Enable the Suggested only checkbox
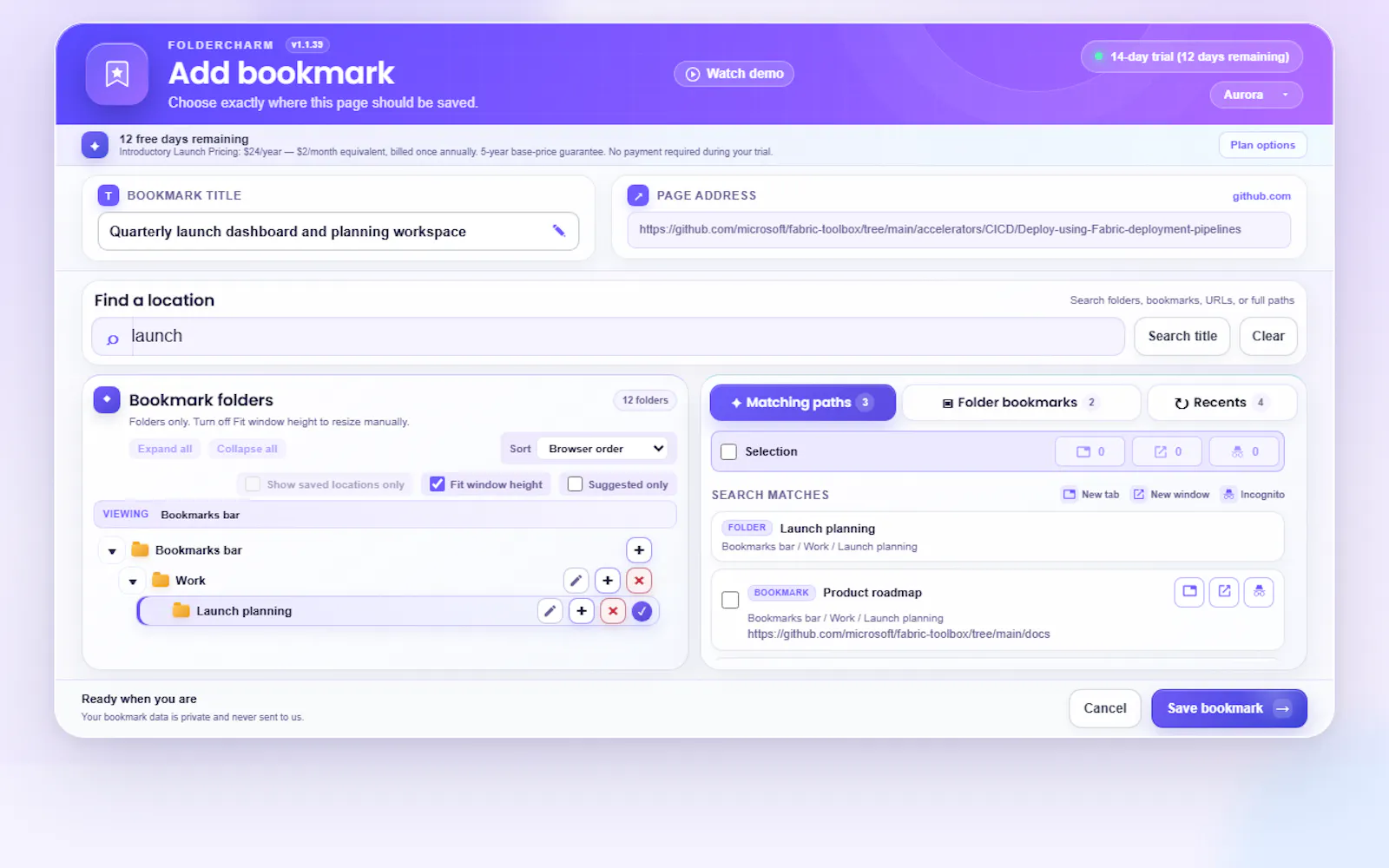Viewport: 1389px width, 868px height. [575, 484]
